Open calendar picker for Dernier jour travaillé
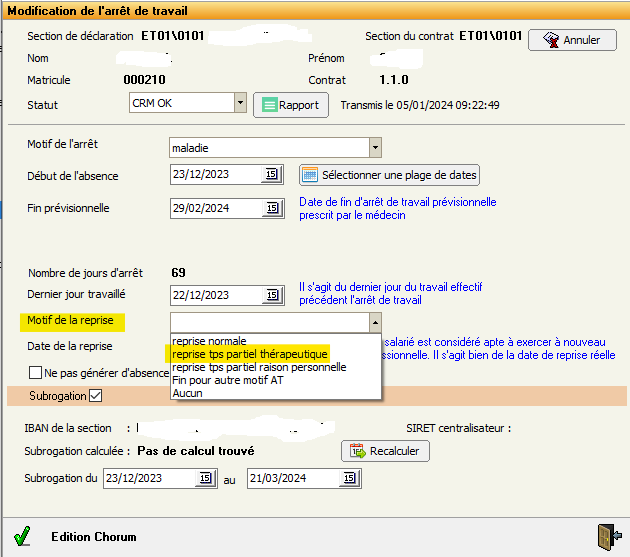The width and height of the screenshot is (630, 557). click(271, 296)
